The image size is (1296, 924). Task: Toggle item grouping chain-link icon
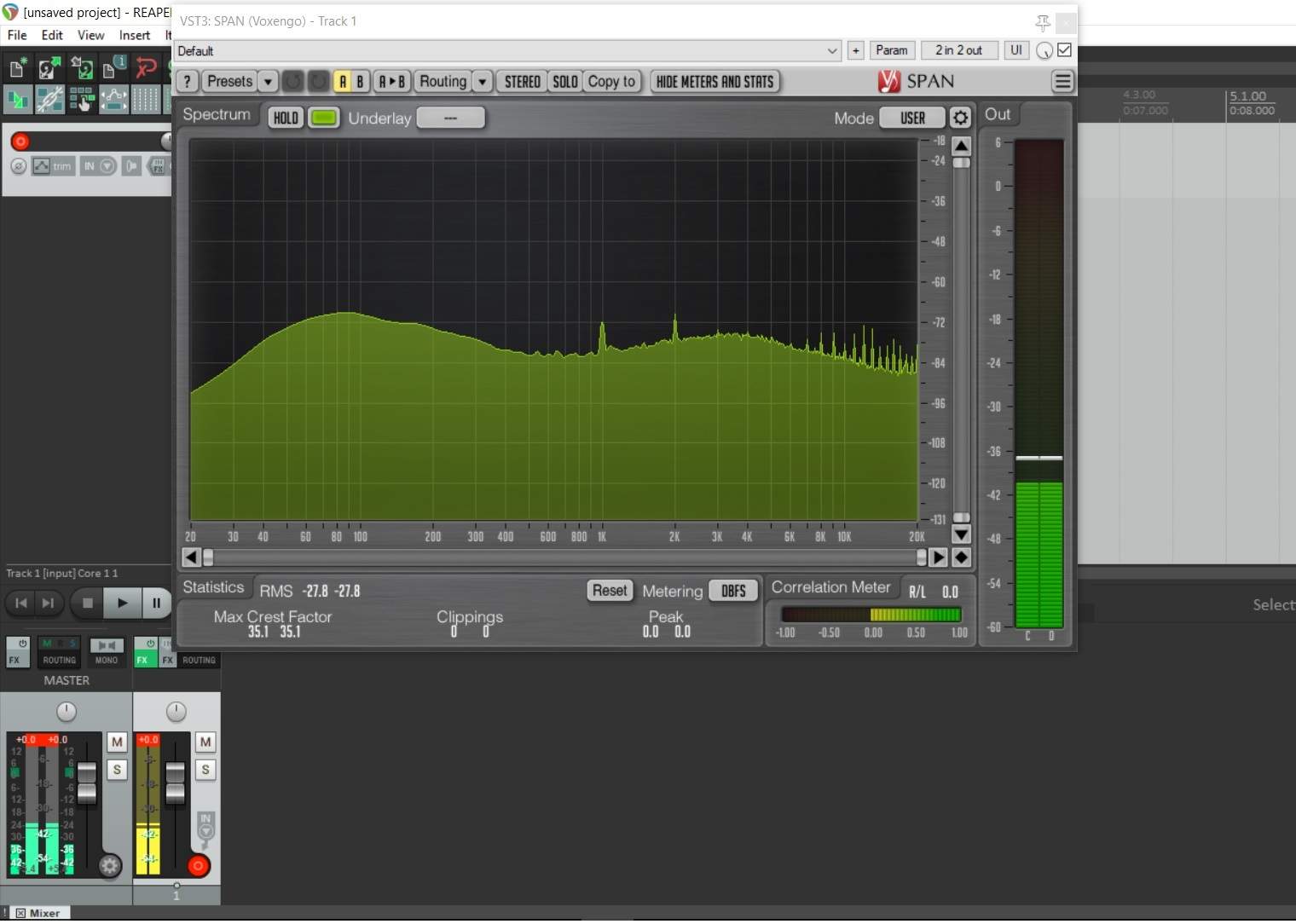pos(49,100)
